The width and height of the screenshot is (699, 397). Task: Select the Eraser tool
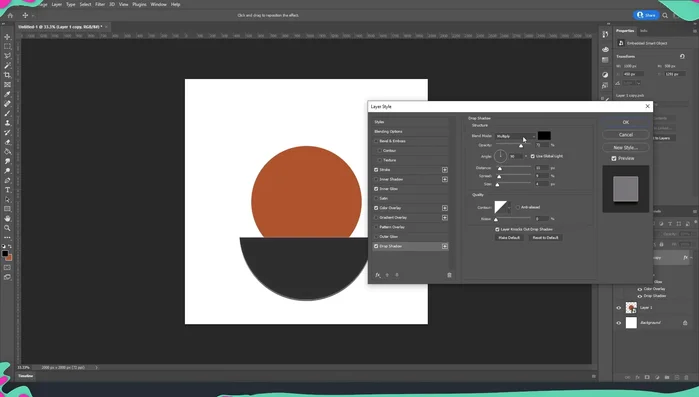pos(7,142)
